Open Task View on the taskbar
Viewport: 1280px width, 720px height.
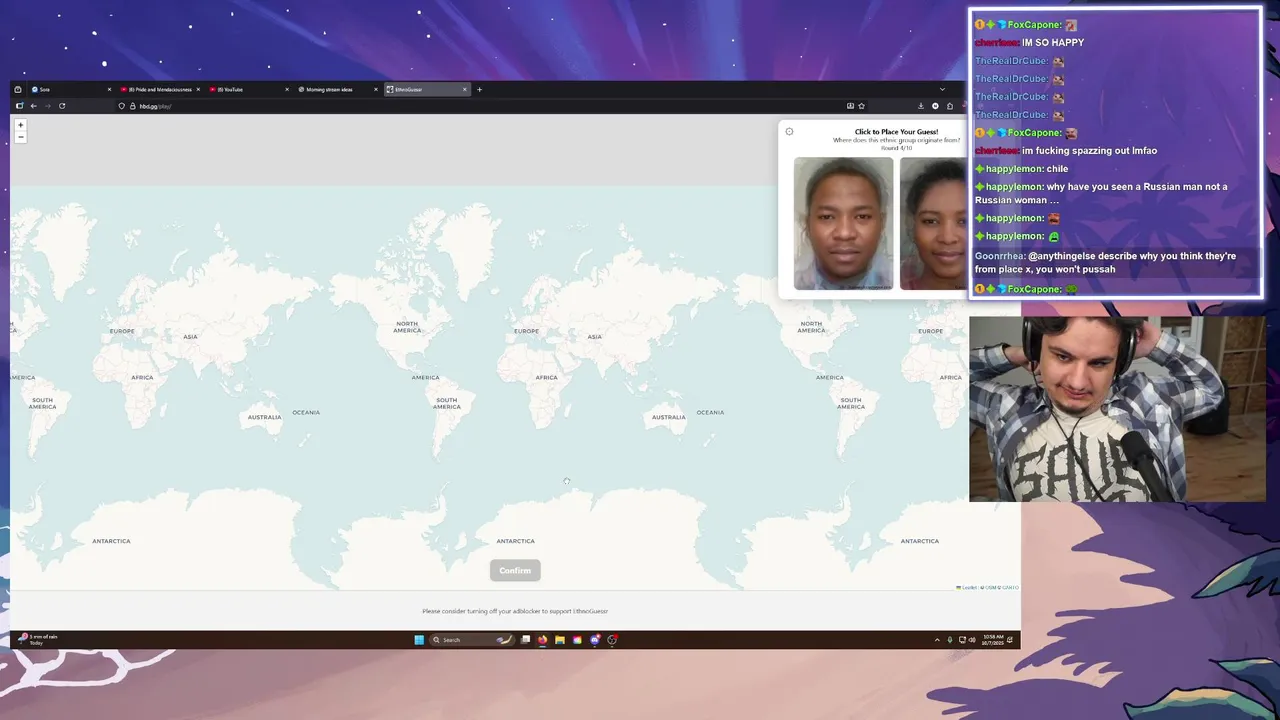click(525, 640)
